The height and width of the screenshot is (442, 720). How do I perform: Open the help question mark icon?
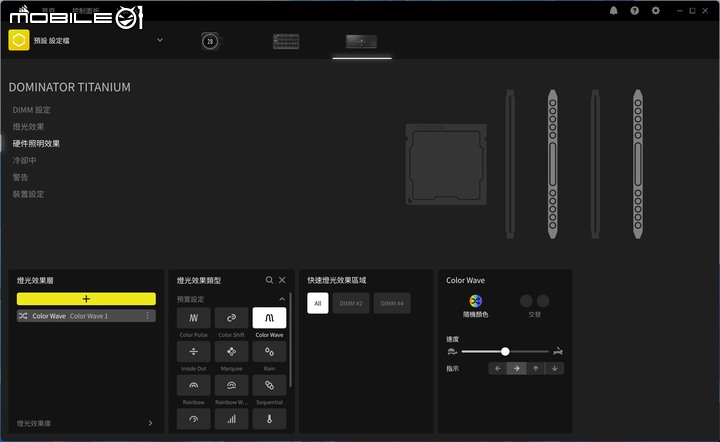(635, 11)
